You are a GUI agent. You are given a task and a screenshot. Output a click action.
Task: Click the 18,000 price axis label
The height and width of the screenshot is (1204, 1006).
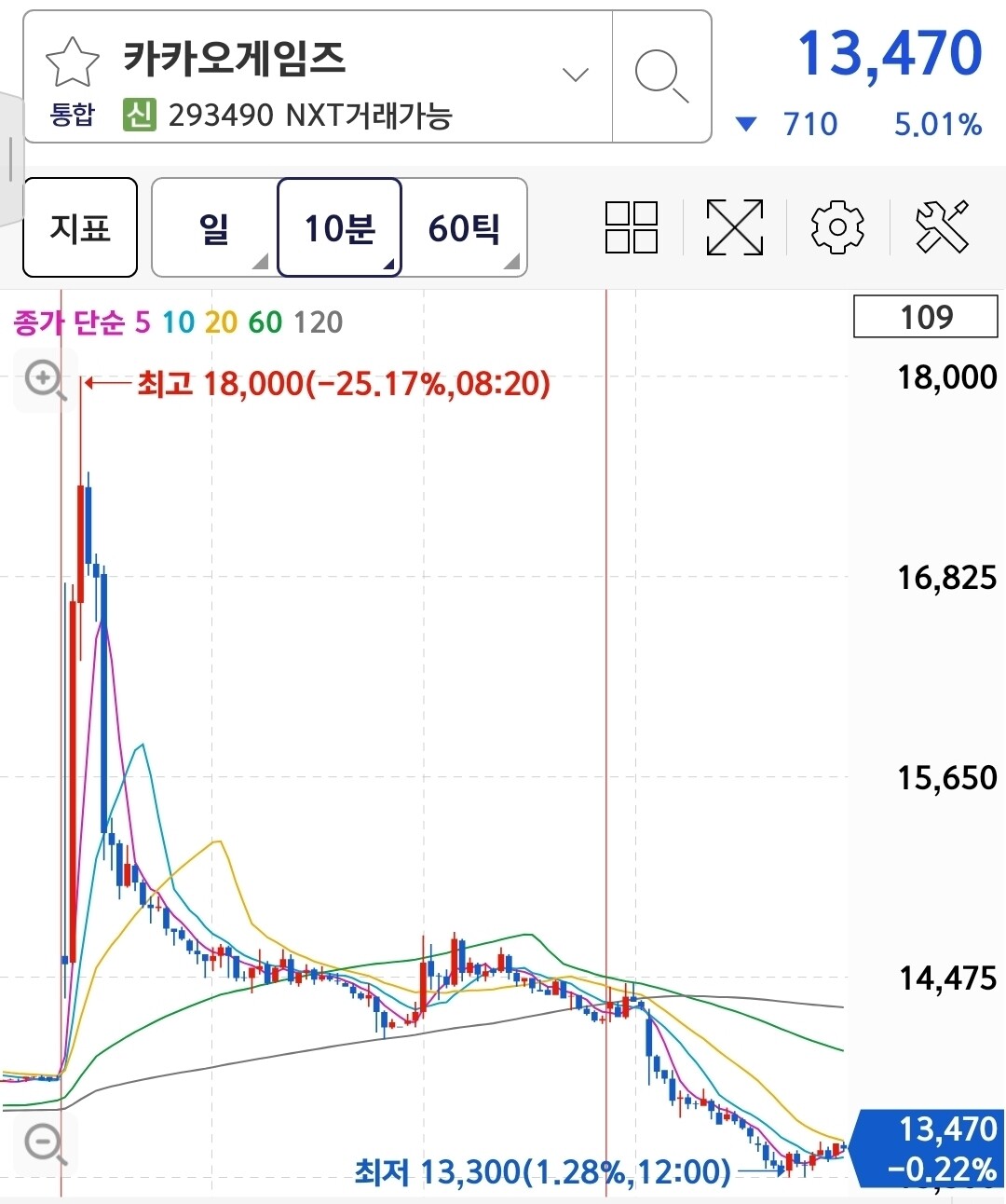pos(946,377)
